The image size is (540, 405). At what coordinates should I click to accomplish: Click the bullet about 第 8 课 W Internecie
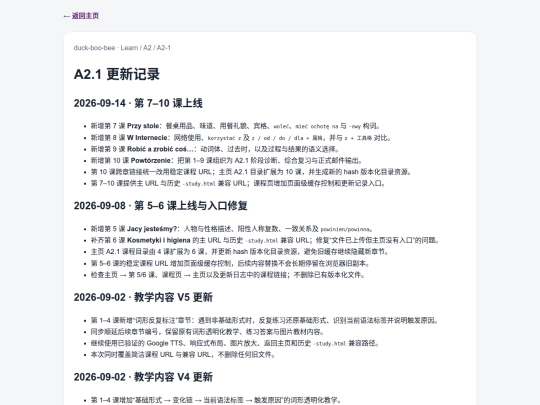241,138
